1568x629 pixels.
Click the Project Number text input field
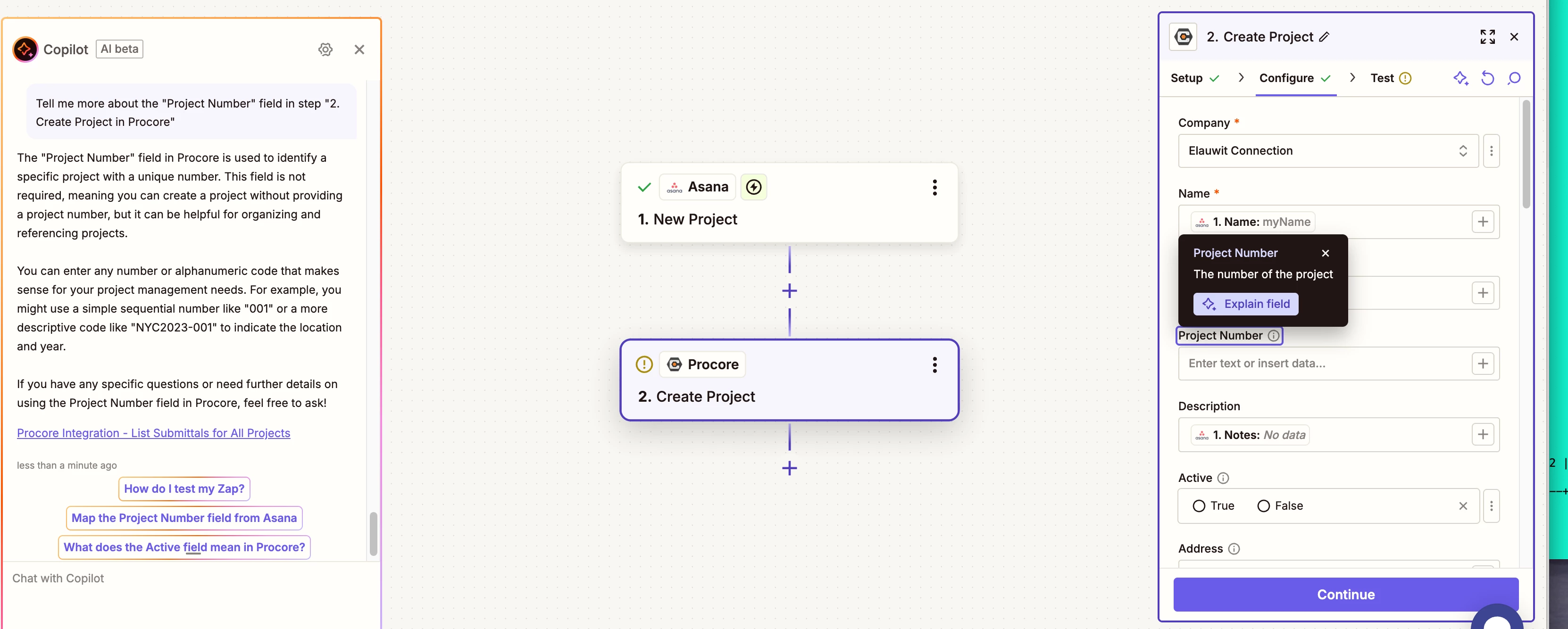pyautogui.click(x=1324, y=363)
